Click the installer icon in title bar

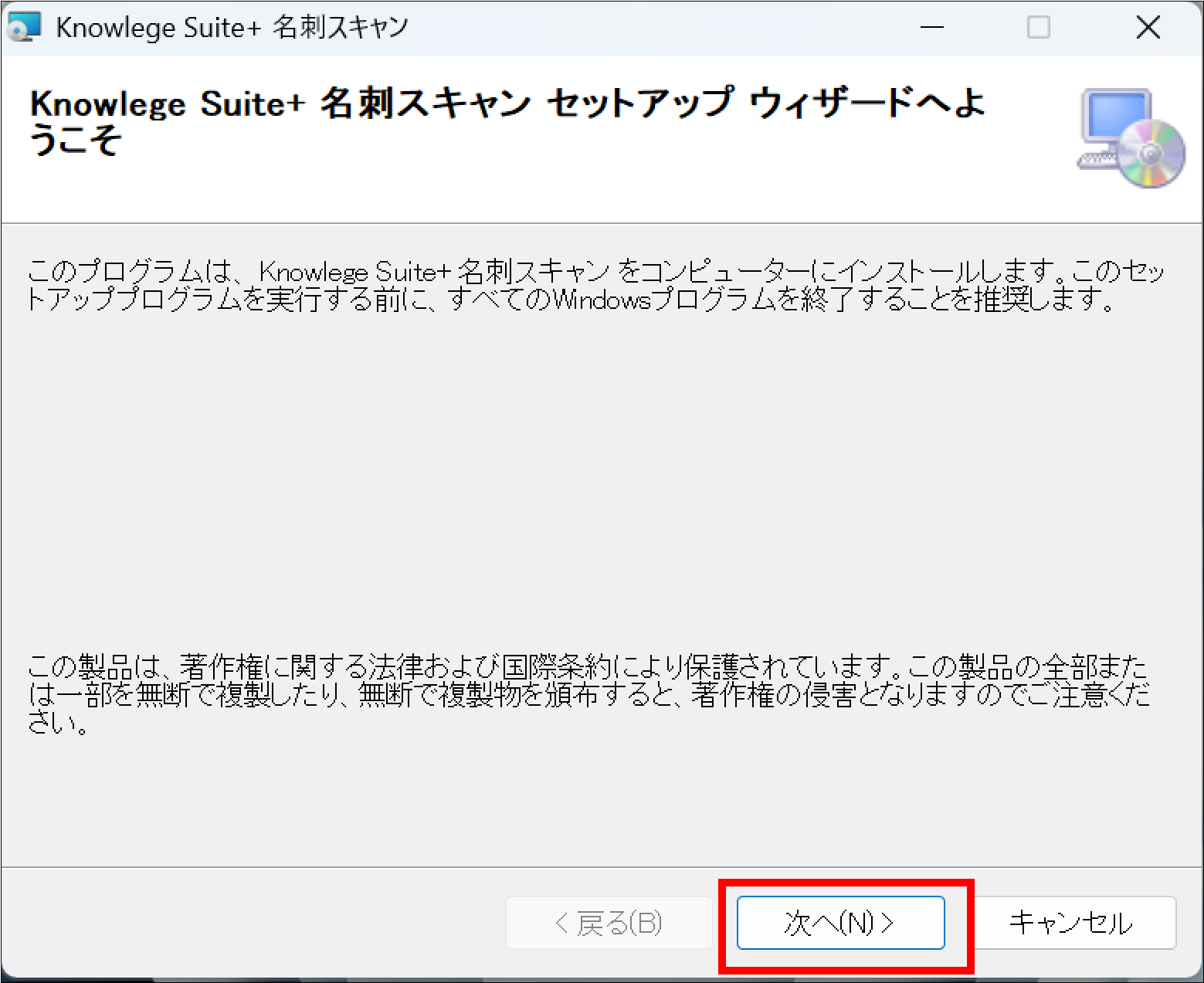[x=22, y=28]
